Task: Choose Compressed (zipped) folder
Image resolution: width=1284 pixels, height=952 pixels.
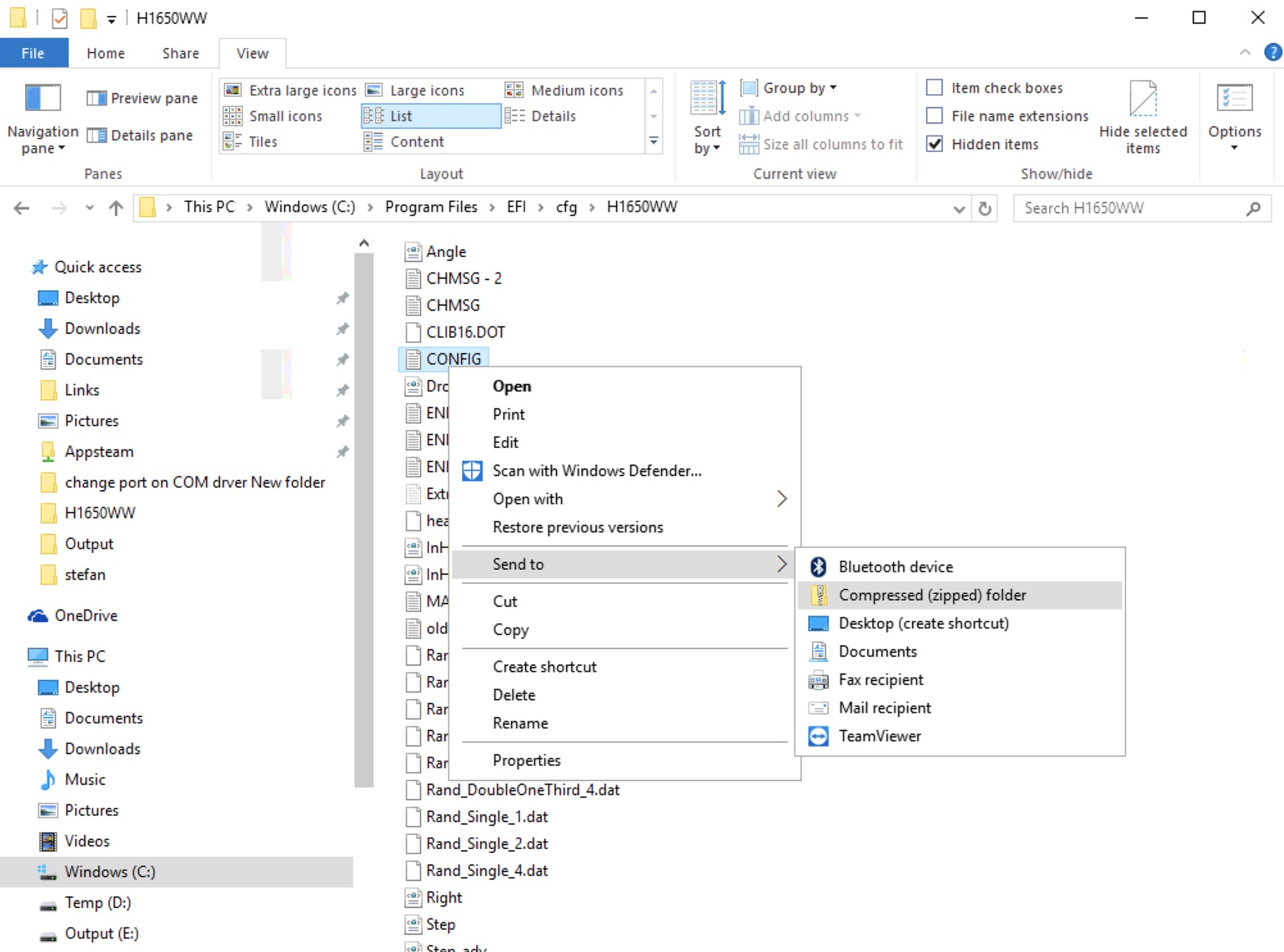Action: [x=960, y=595]
